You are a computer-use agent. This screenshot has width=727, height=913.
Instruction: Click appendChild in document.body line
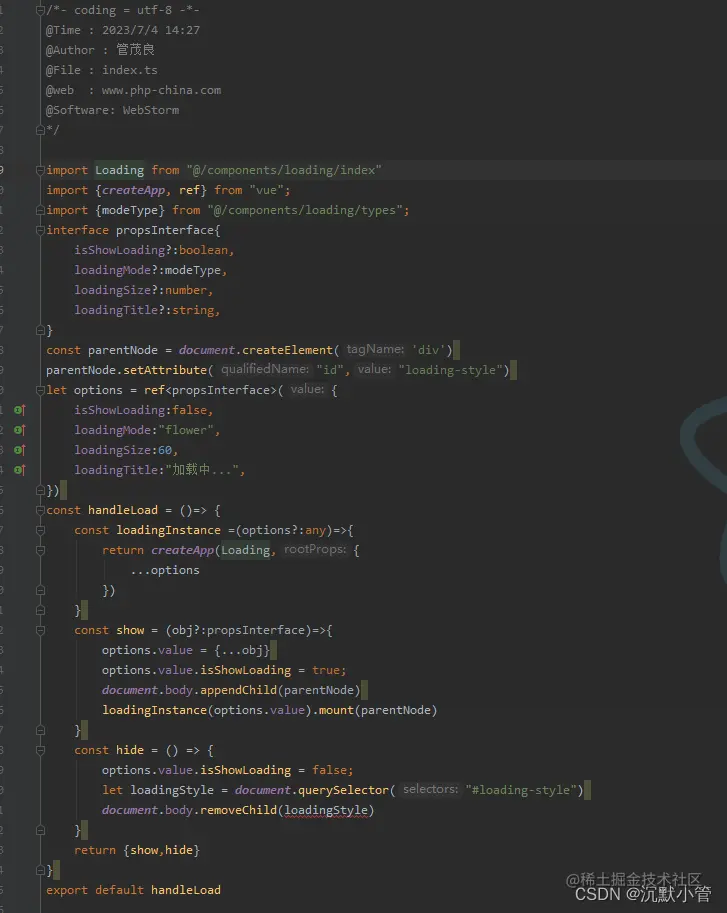(x=238, y=690)
